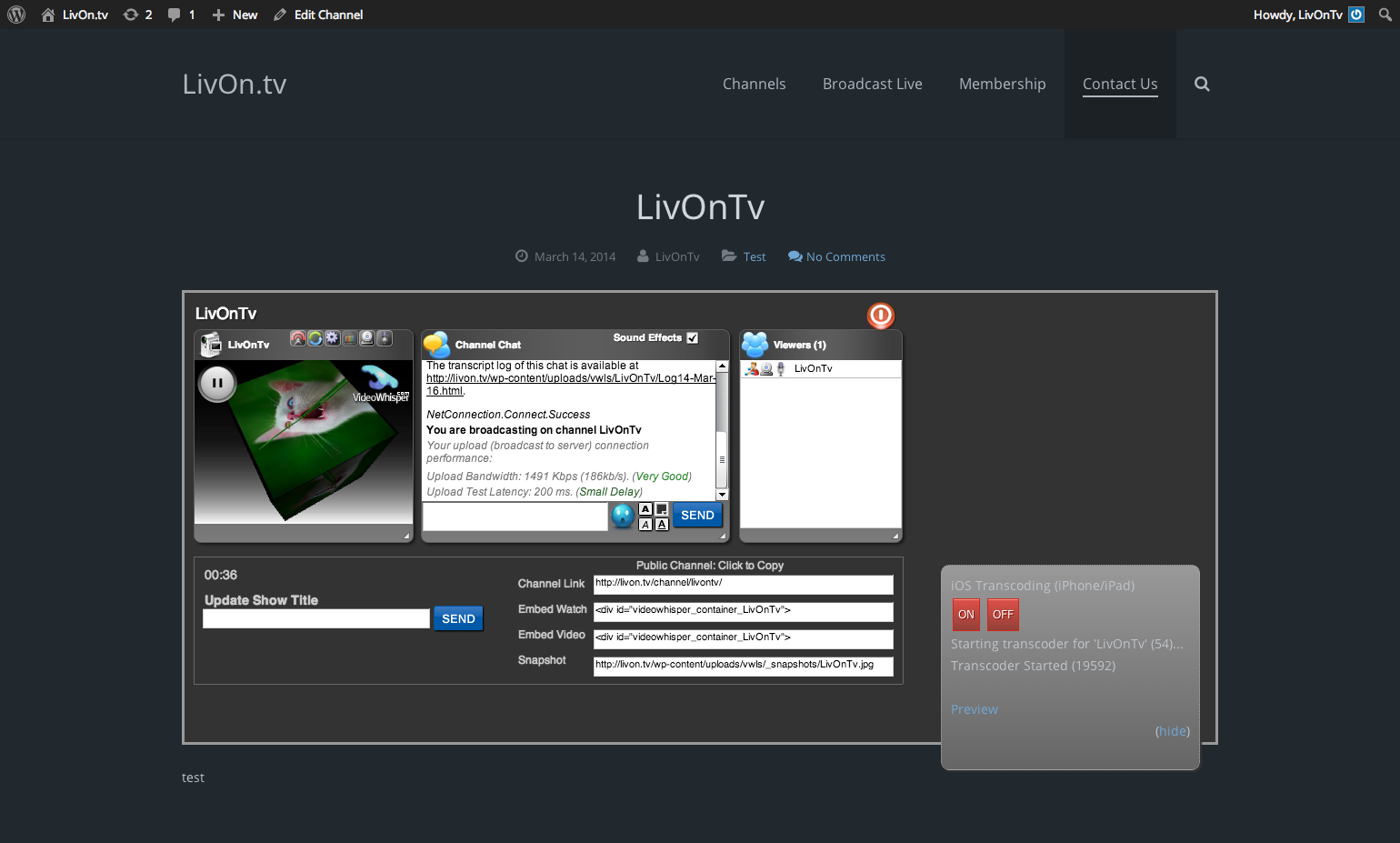Open the emoticon smiley picker in chat

click(623, 516)
